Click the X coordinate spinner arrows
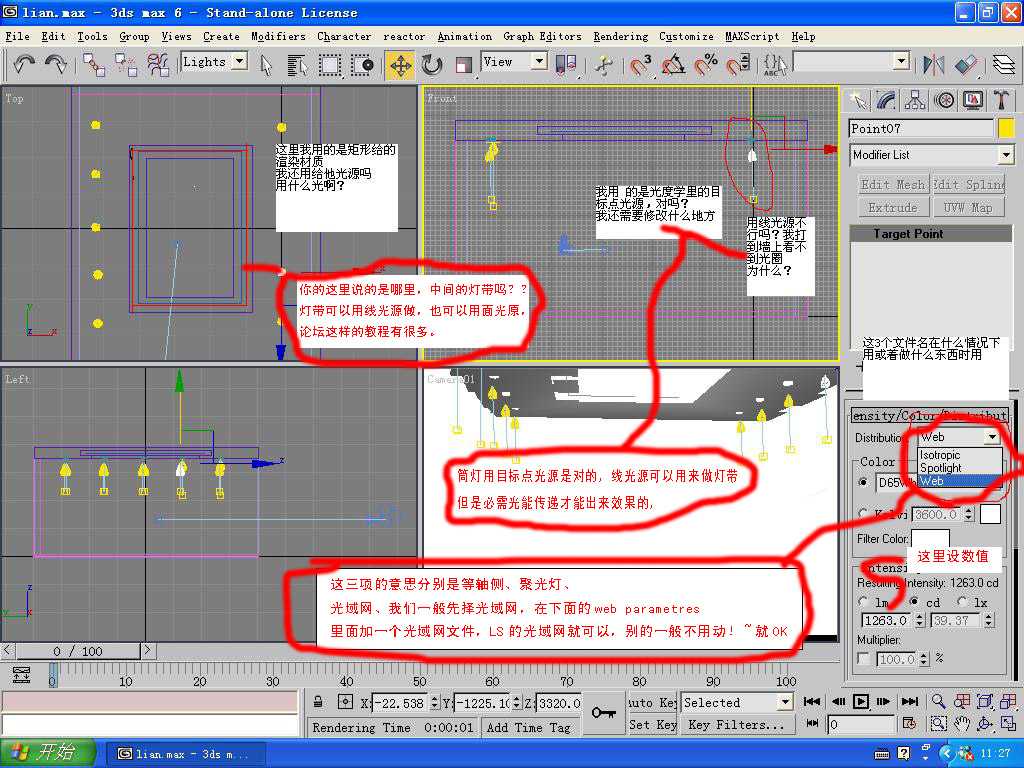Screen dimensions: 1024x768 point(435,703)
